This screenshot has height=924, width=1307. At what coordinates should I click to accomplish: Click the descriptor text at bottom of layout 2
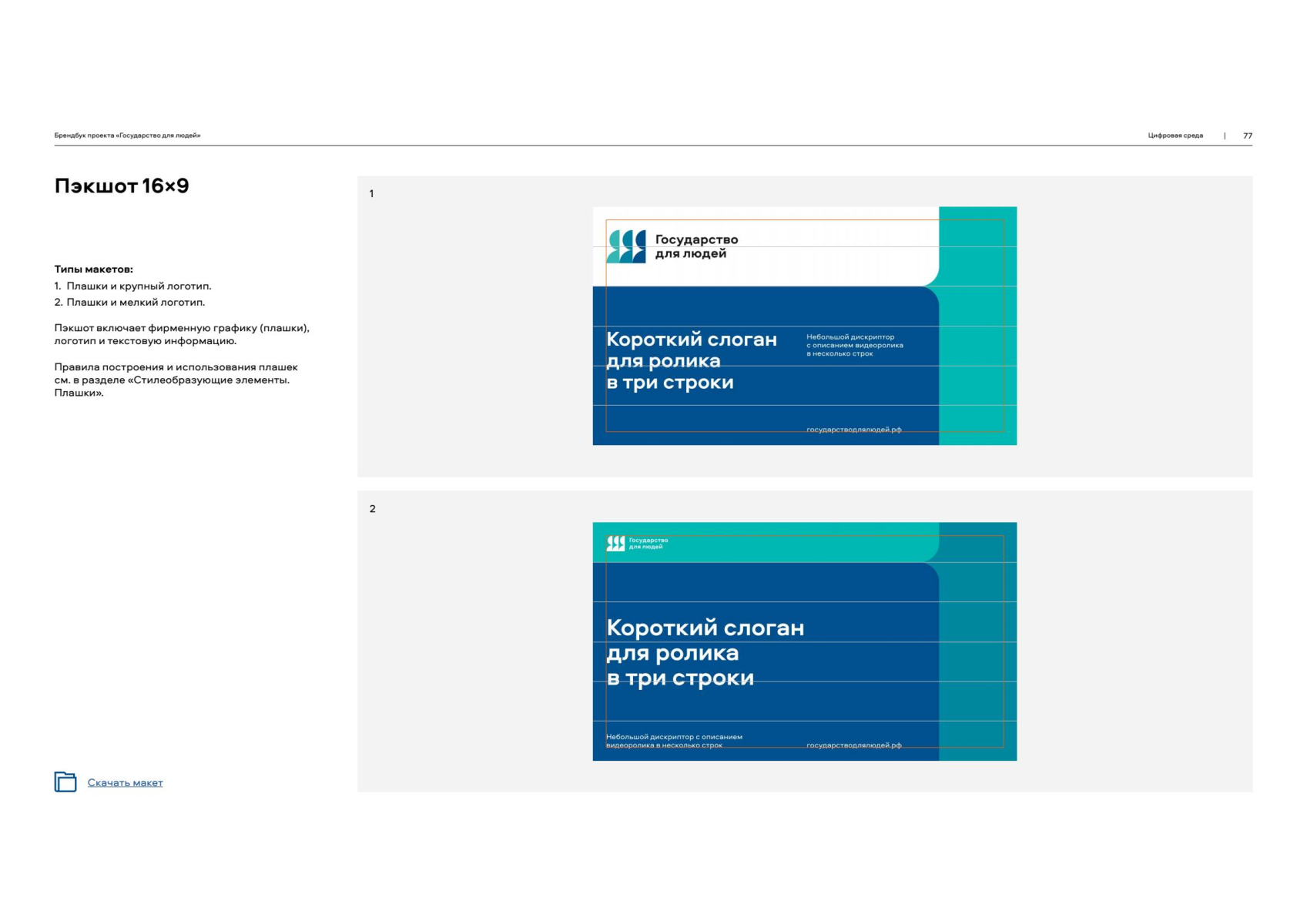[x=673, y=741]
